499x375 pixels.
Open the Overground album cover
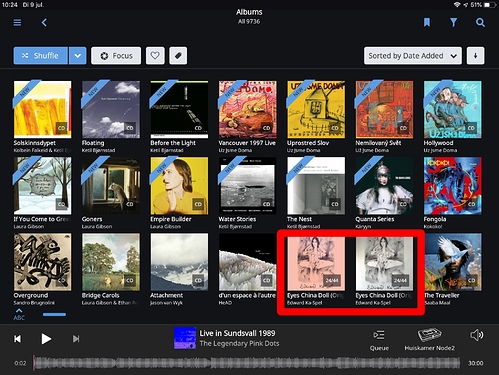[x=42, y=262]
